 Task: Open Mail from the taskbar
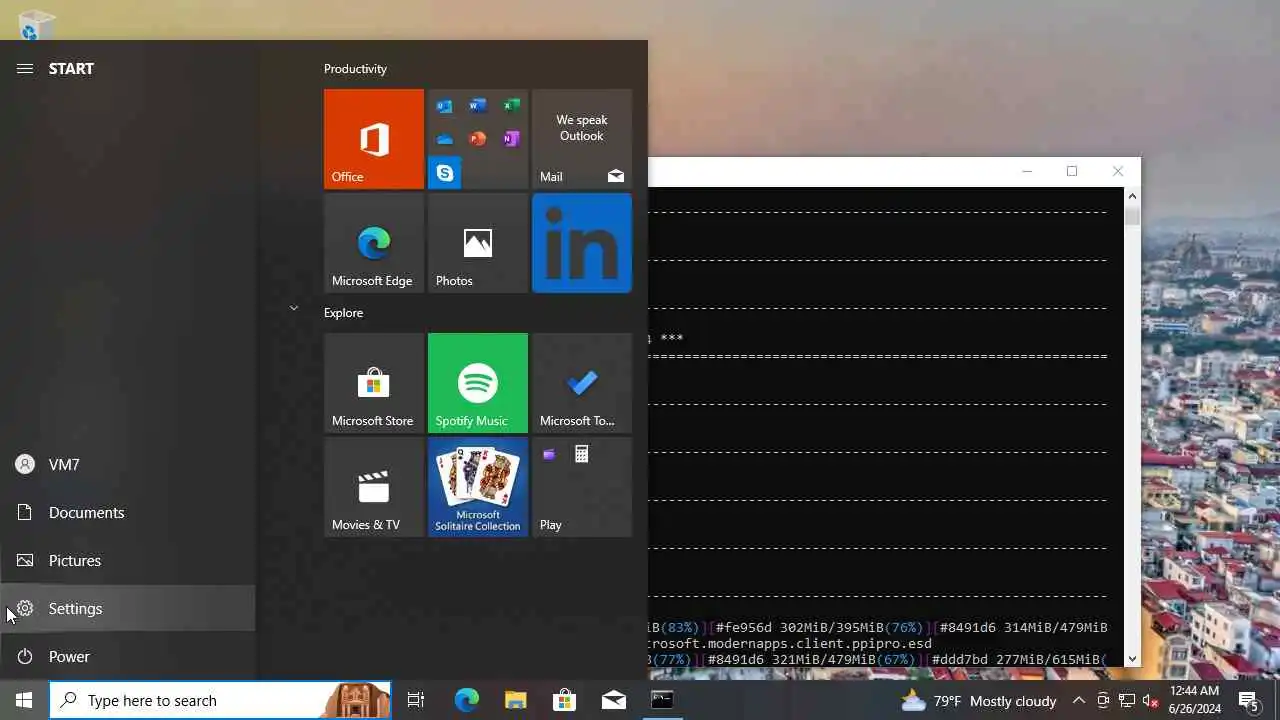coord(614,700)
